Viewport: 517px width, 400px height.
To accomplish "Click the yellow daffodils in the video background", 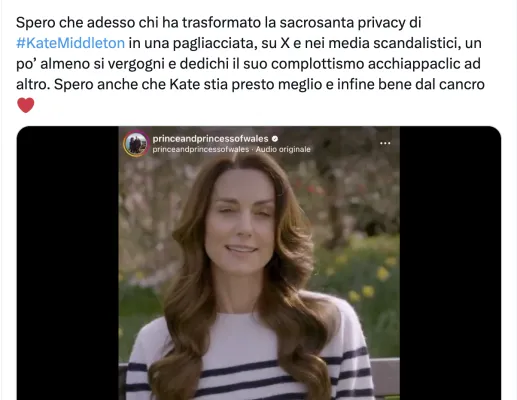I will [367, 283].
